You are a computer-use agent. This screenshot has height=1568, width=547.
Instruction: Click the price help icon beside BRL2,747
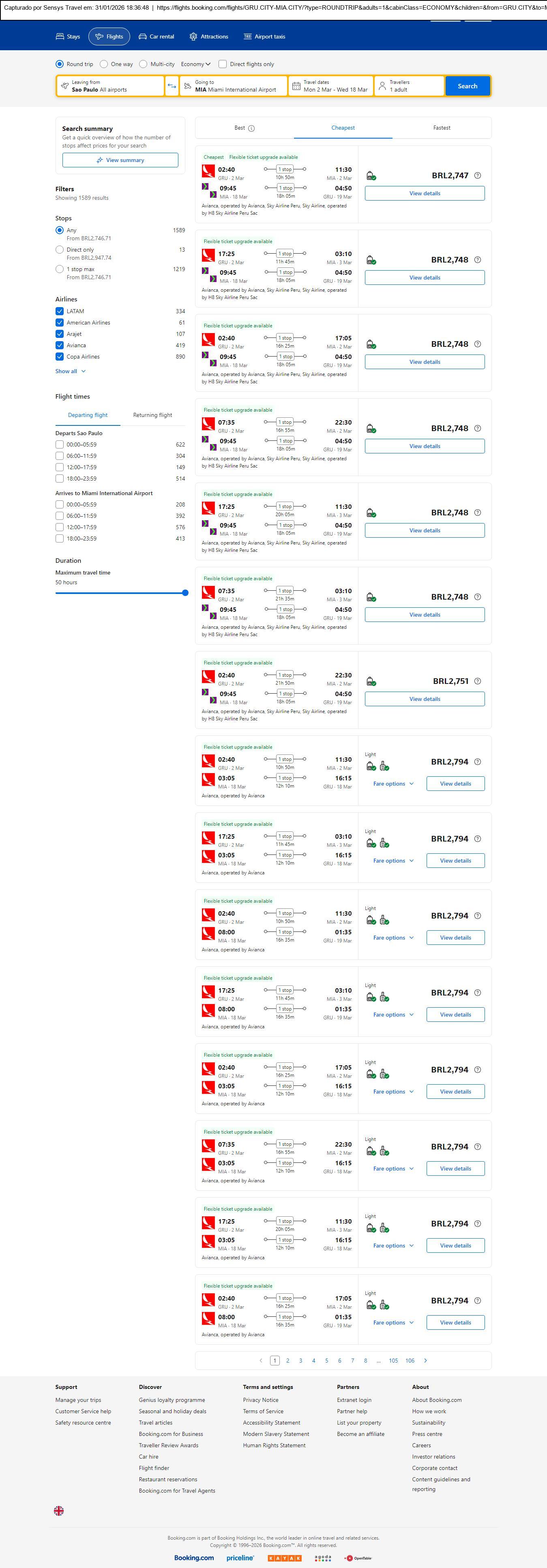coord(478,175)
